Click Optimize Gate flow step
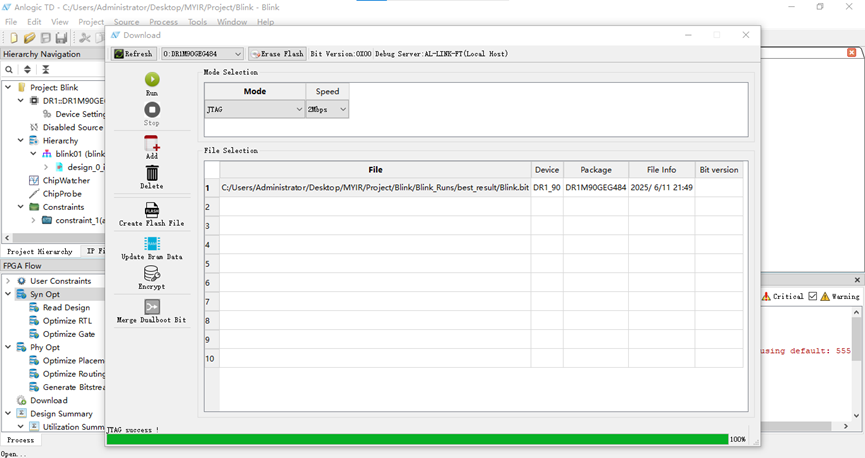This screenshot has height=458, width=865. [68, 334]
